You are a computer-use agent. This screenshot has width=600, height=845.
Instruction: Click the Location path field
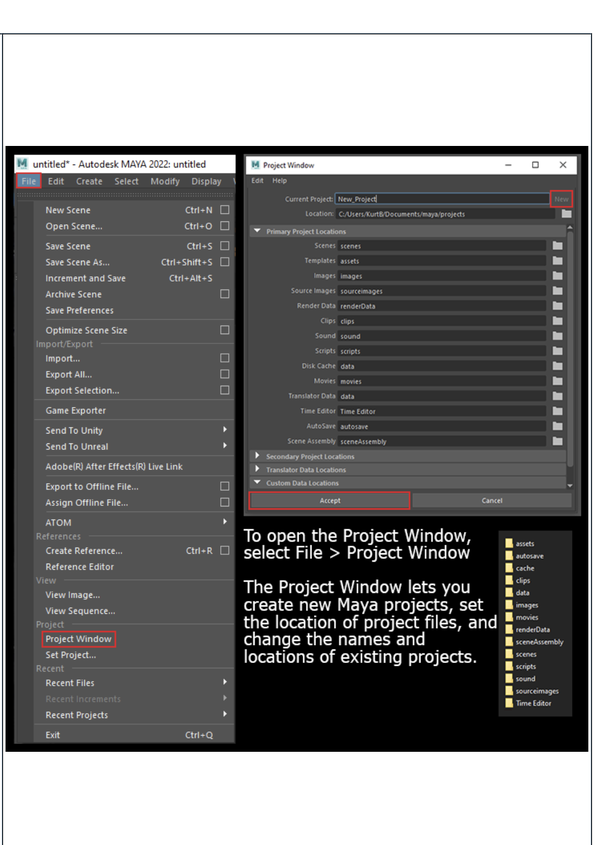click(446, 214)
